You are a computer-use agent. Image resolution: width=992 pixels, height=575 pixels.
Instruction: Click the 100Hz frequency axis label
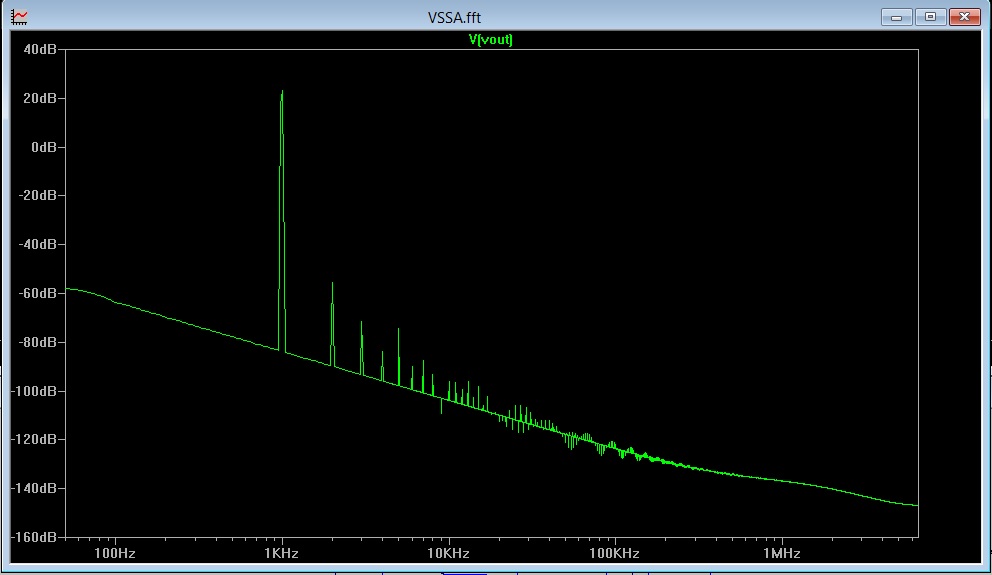115,553
